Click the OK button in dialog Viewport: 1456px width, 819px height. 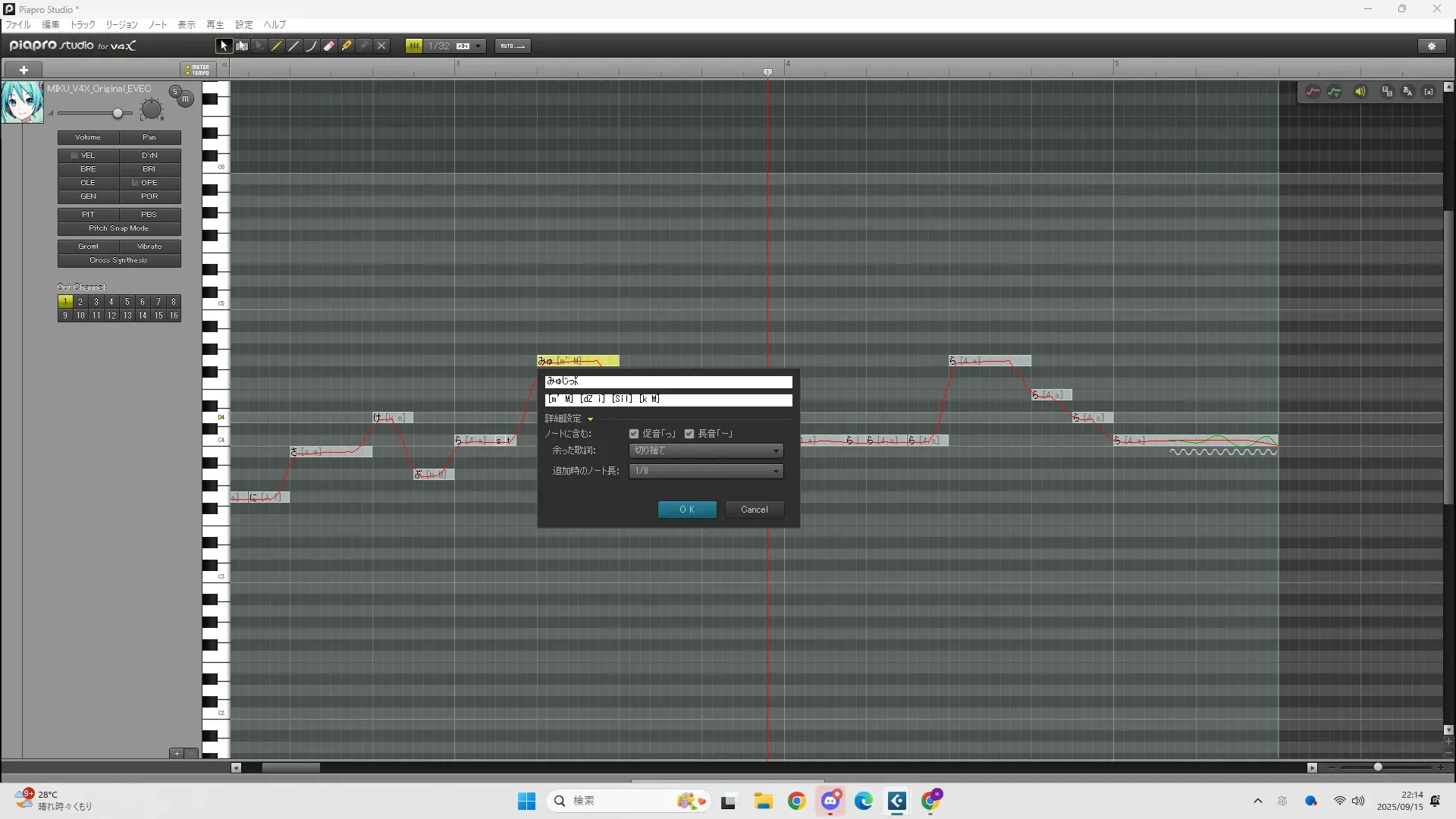(x=687, y=510)
